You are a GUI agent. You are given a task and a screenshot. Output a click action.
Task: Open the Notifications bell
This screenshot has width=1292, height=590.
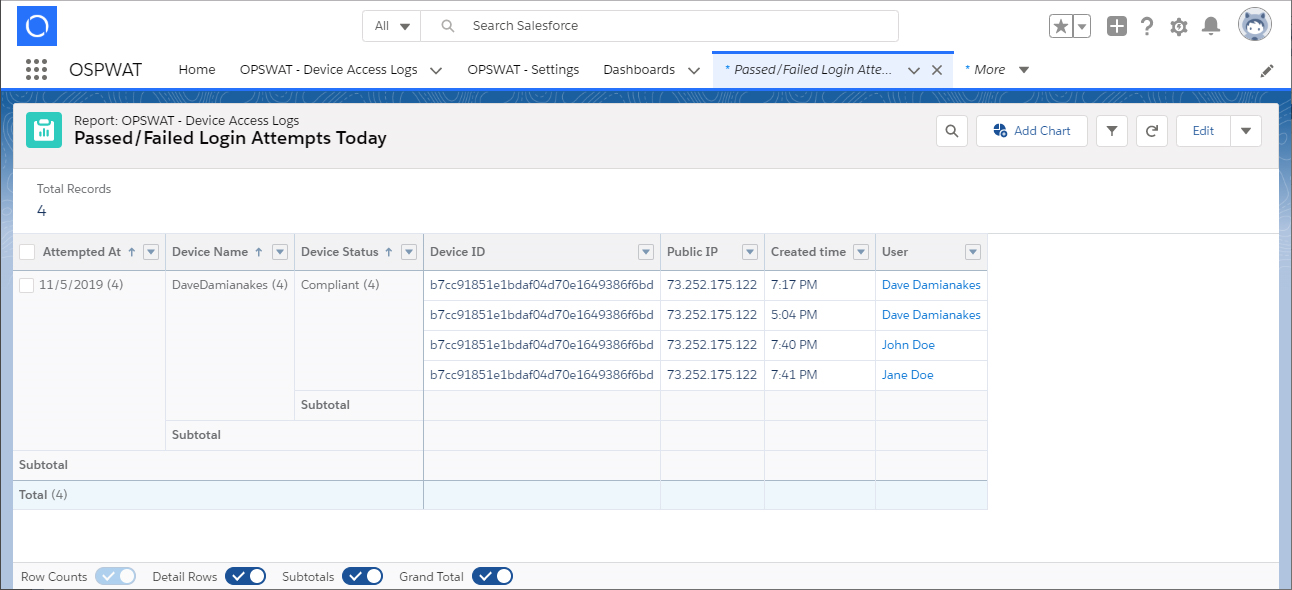[1211, 27]
